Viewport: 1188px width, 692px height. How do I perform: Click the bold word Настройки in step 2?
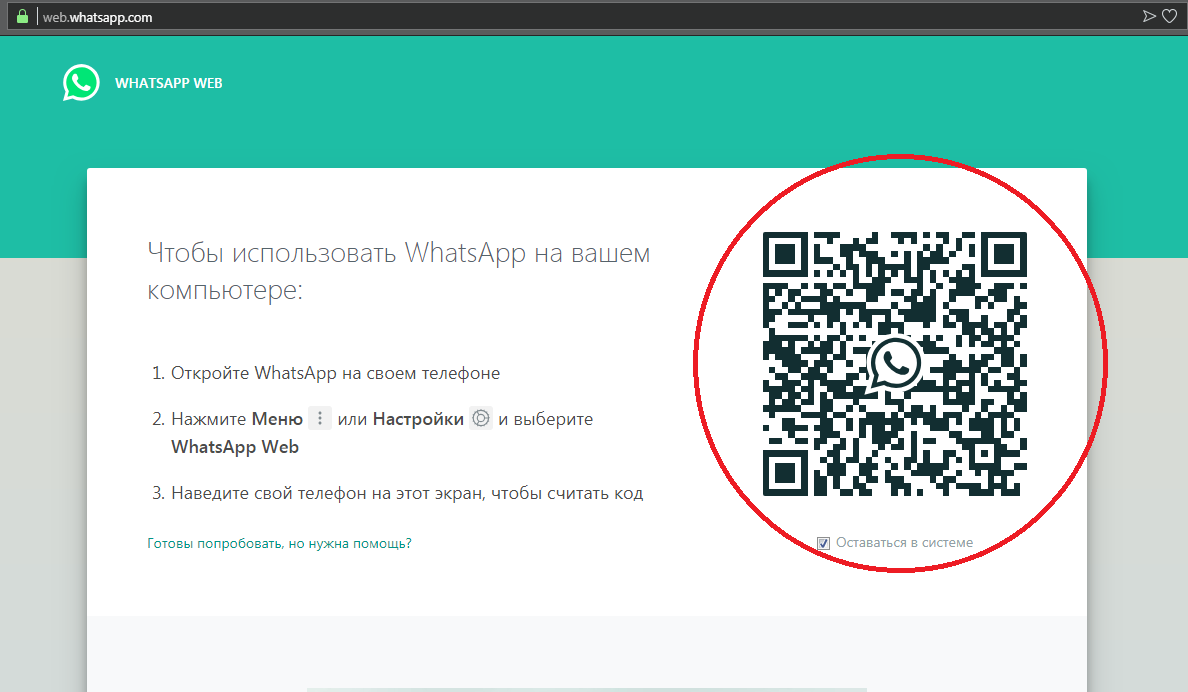point(418,419)
